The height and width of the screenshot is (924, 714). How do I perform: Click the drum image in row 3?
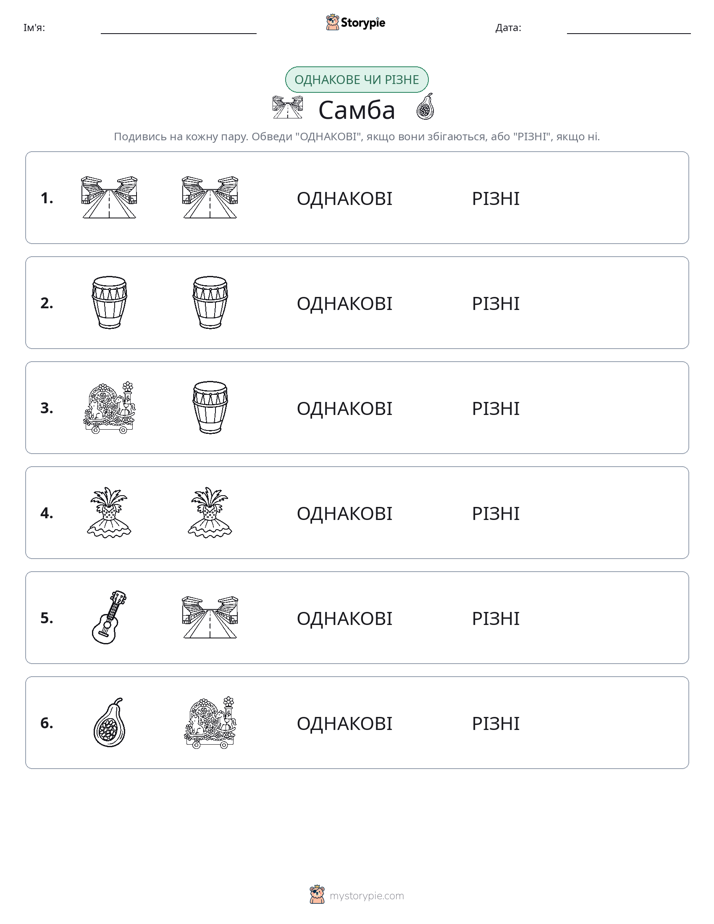point(210,408)
